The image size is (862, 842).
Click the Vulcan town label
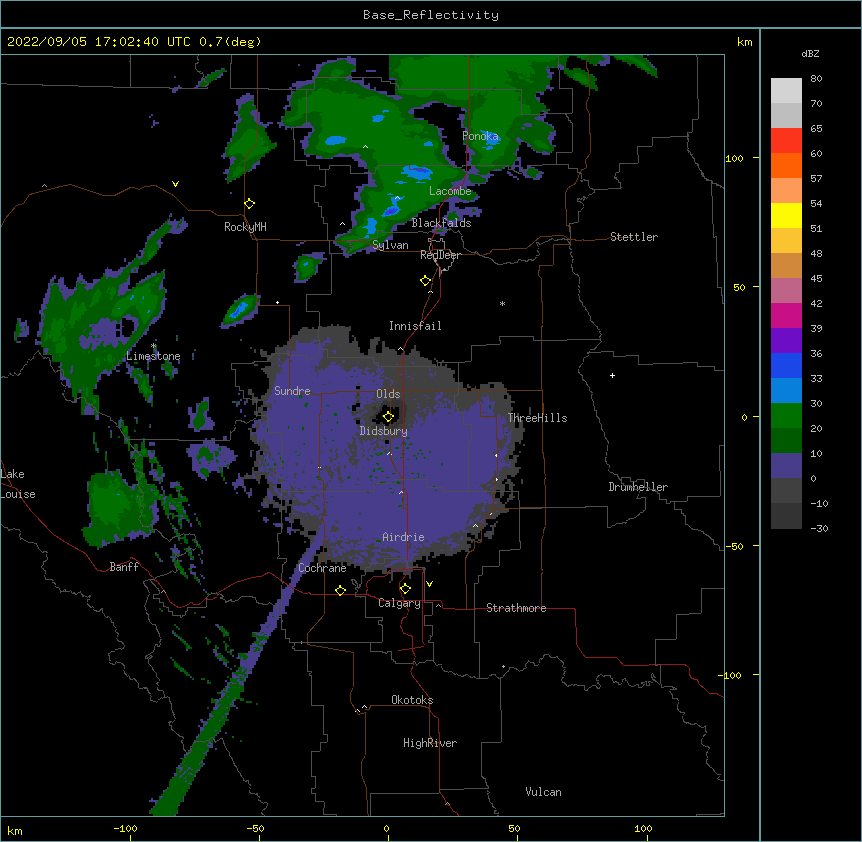pos(543,792)
